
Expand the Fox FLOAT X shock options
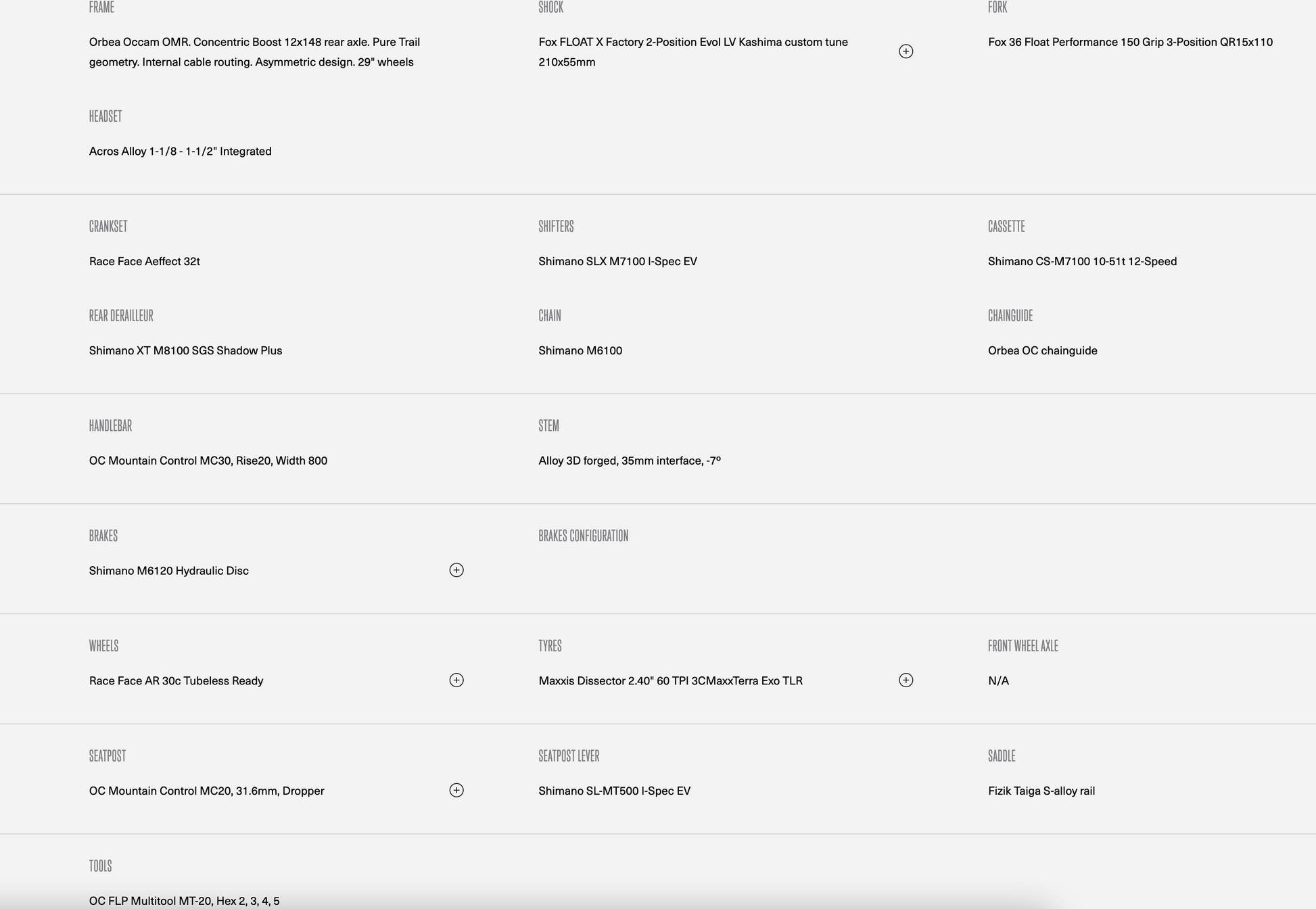906,51
